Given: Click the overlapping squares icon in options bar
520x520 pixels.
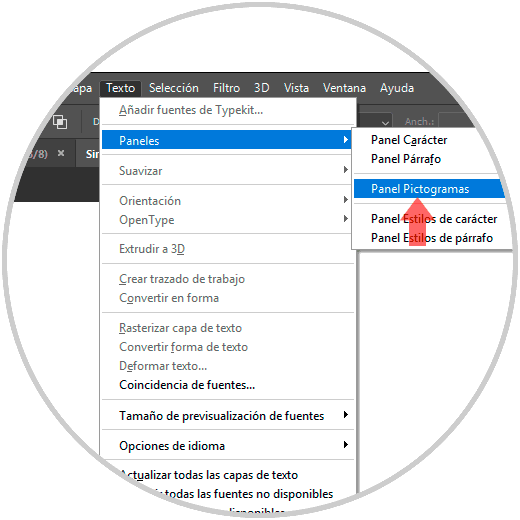Looking at the screenshot, I should [60, 122].
